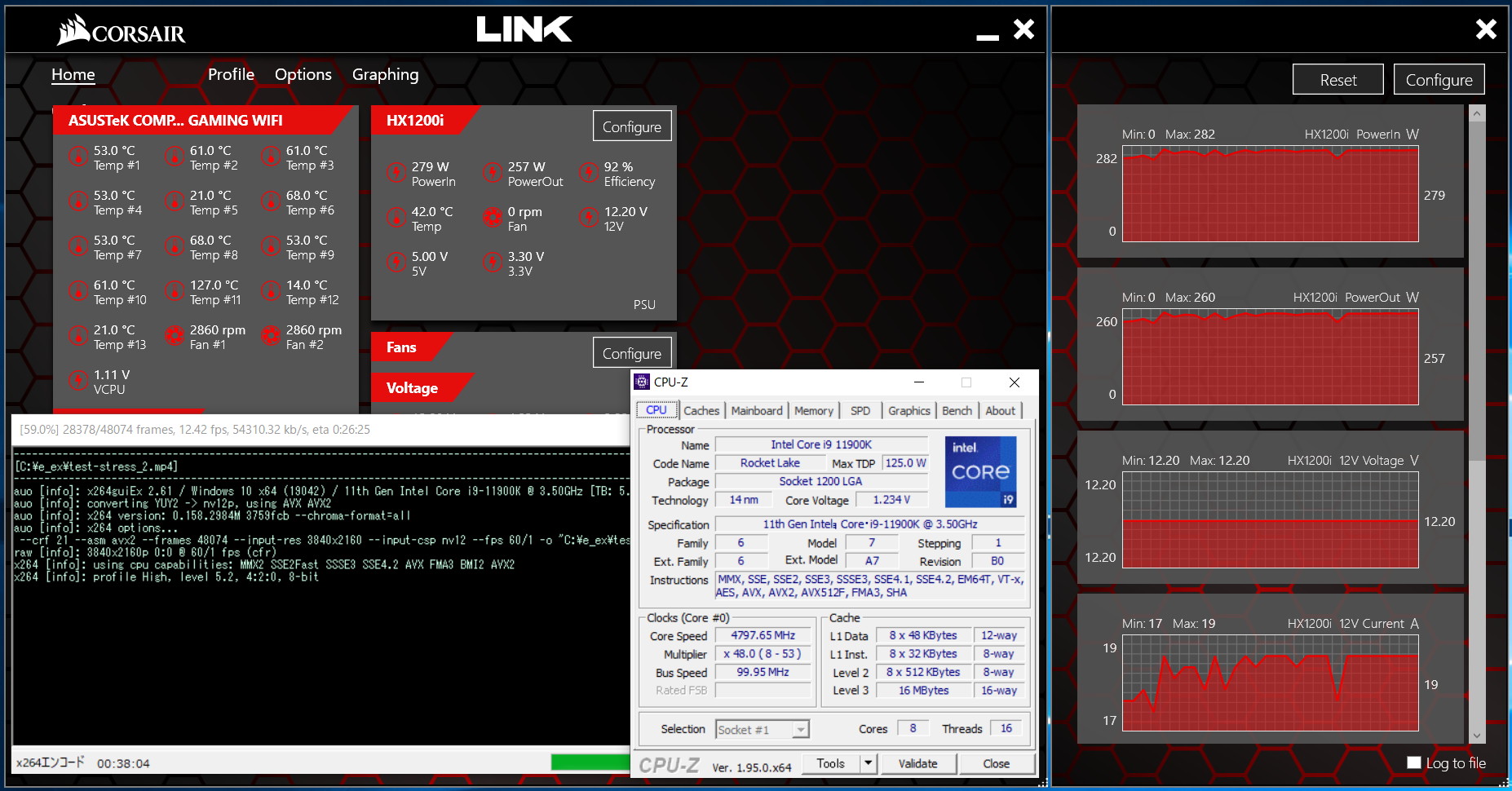Image resolution: width=1512 pixels, height=791 pixels.
Task: Click Configure in the graphing window
Action: coord(1439,80)
